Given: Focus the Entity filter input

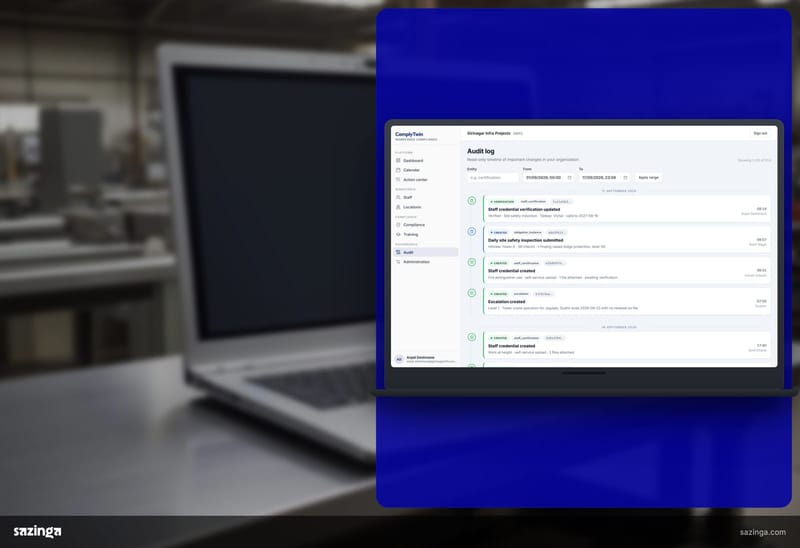Looking at the screenshot, I should pos(492,178).
